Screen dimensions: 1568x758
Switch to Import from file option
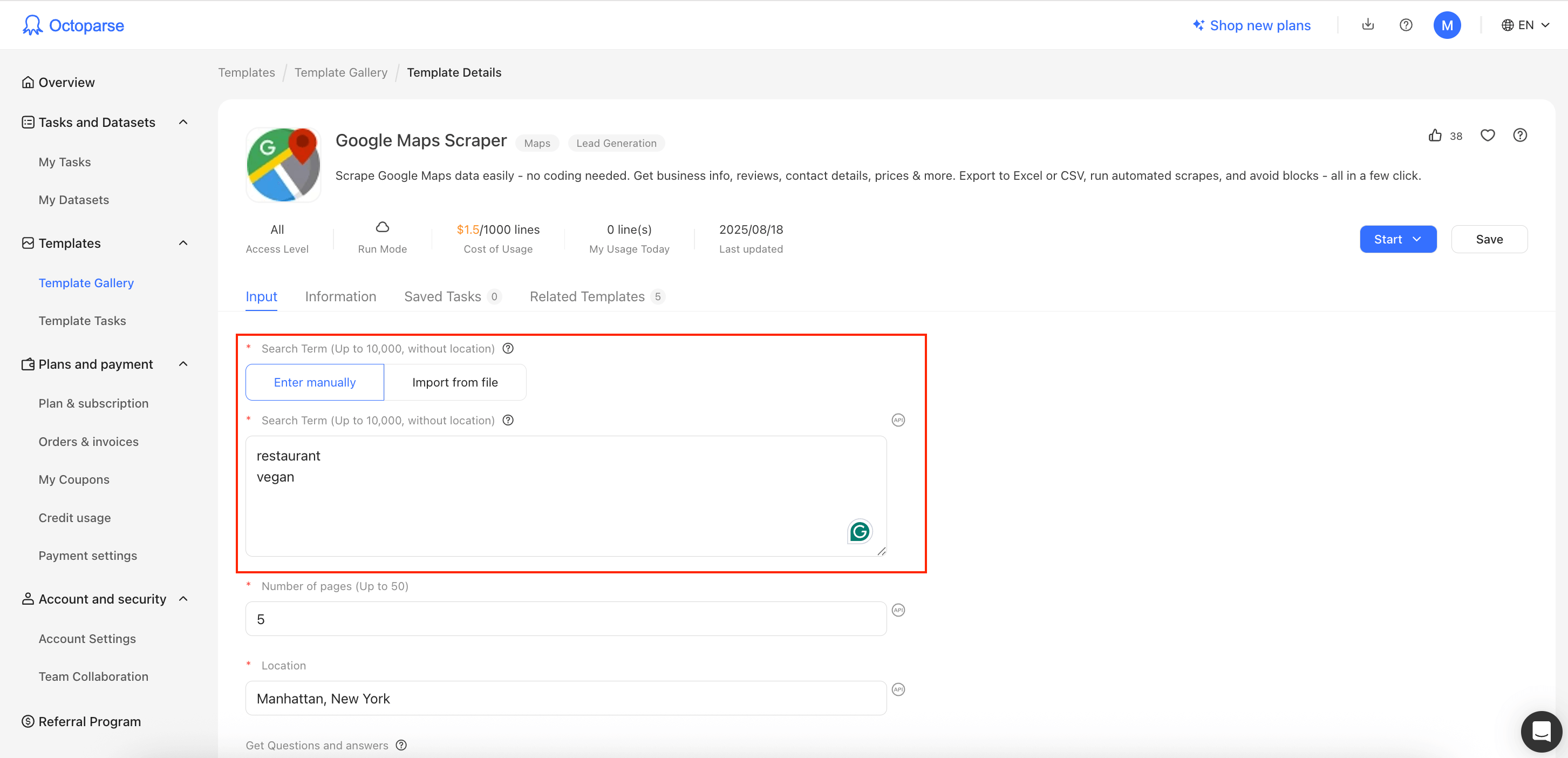[x=455, y=382]
